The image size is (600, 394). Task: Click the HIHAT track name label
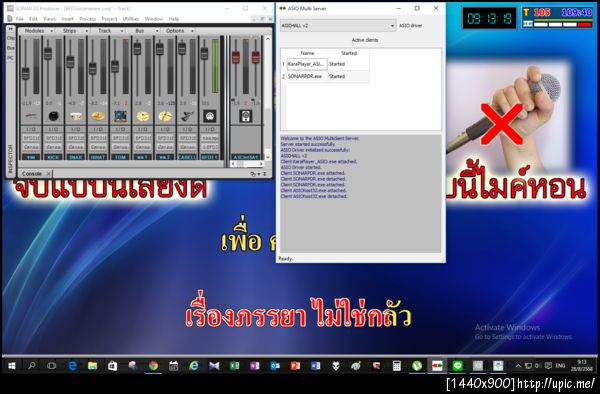[x=98, y=157]
